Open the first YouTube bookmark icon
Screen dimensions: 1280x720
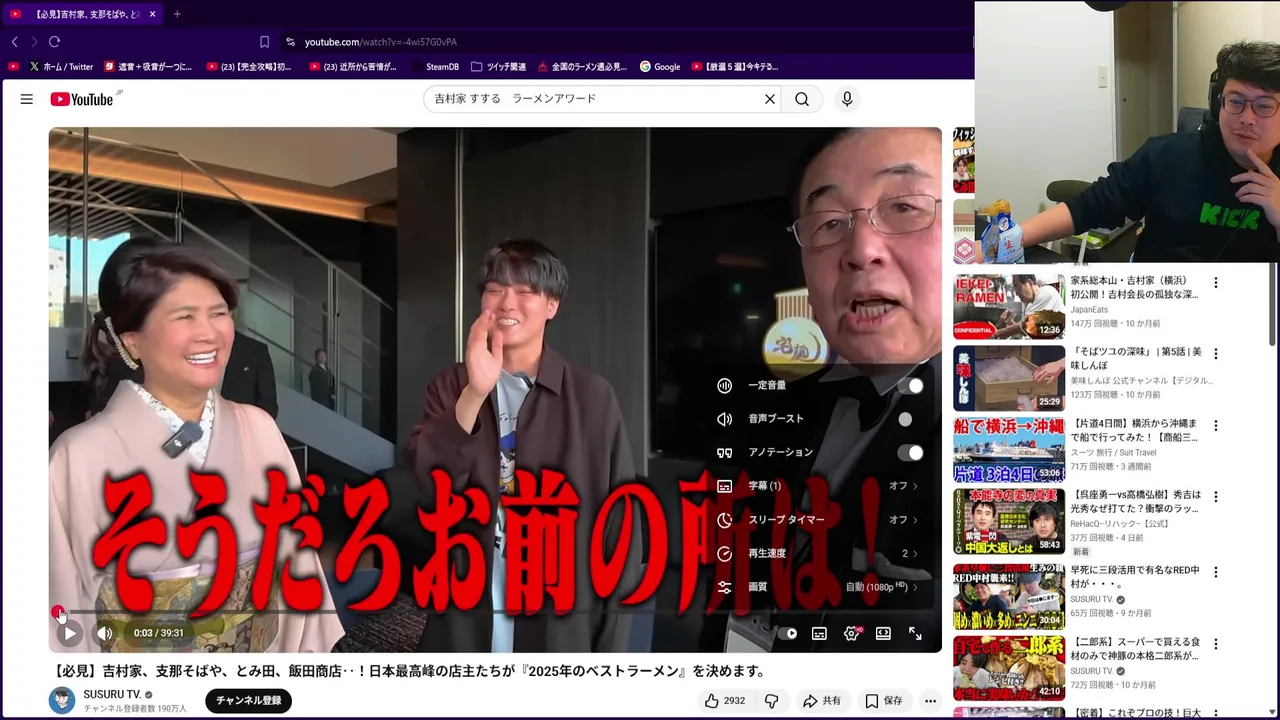point(13,67)
